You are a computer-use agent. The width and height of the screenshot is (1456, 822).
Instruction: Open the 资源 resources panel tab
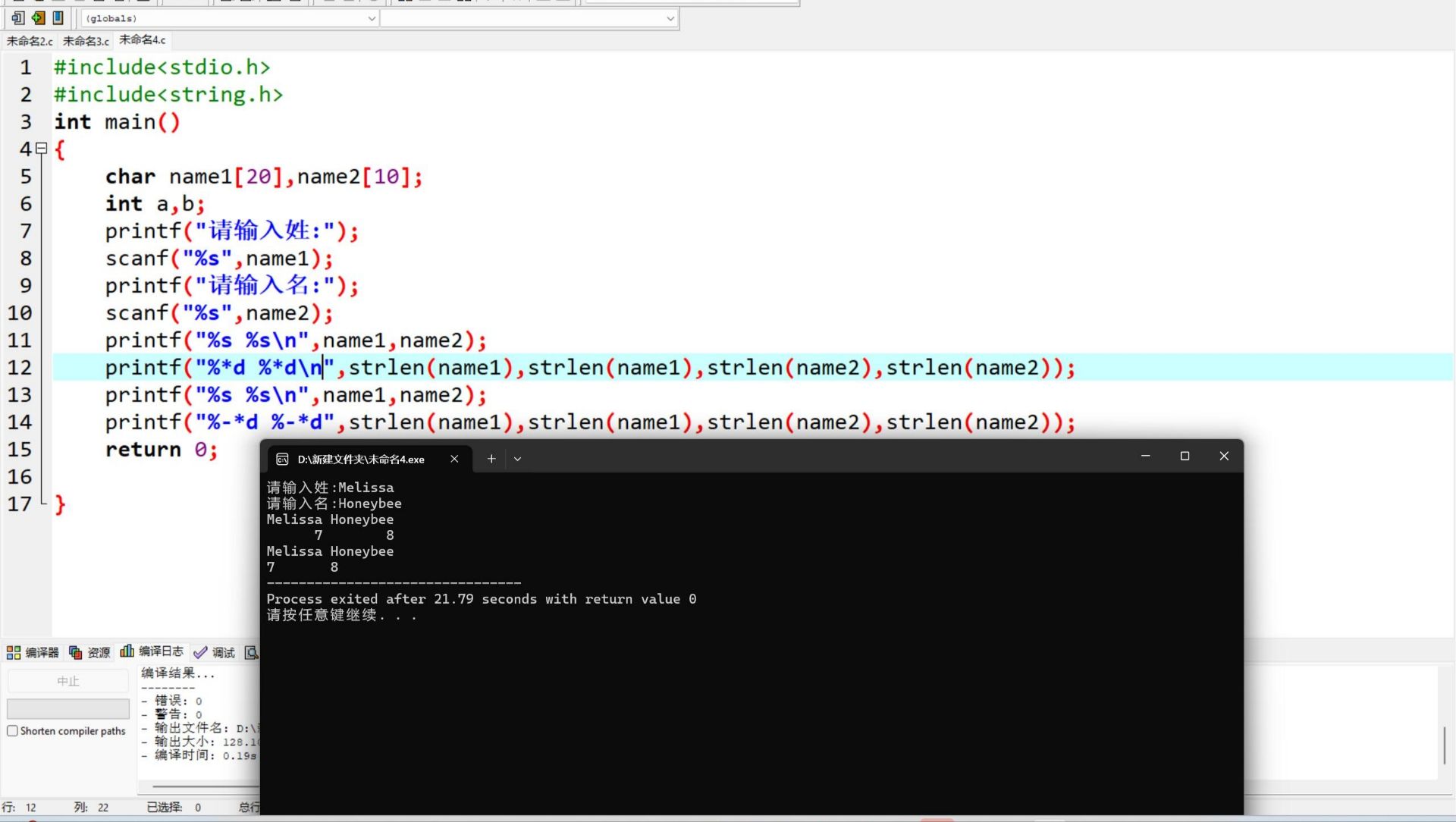click(x=90, y=652)
